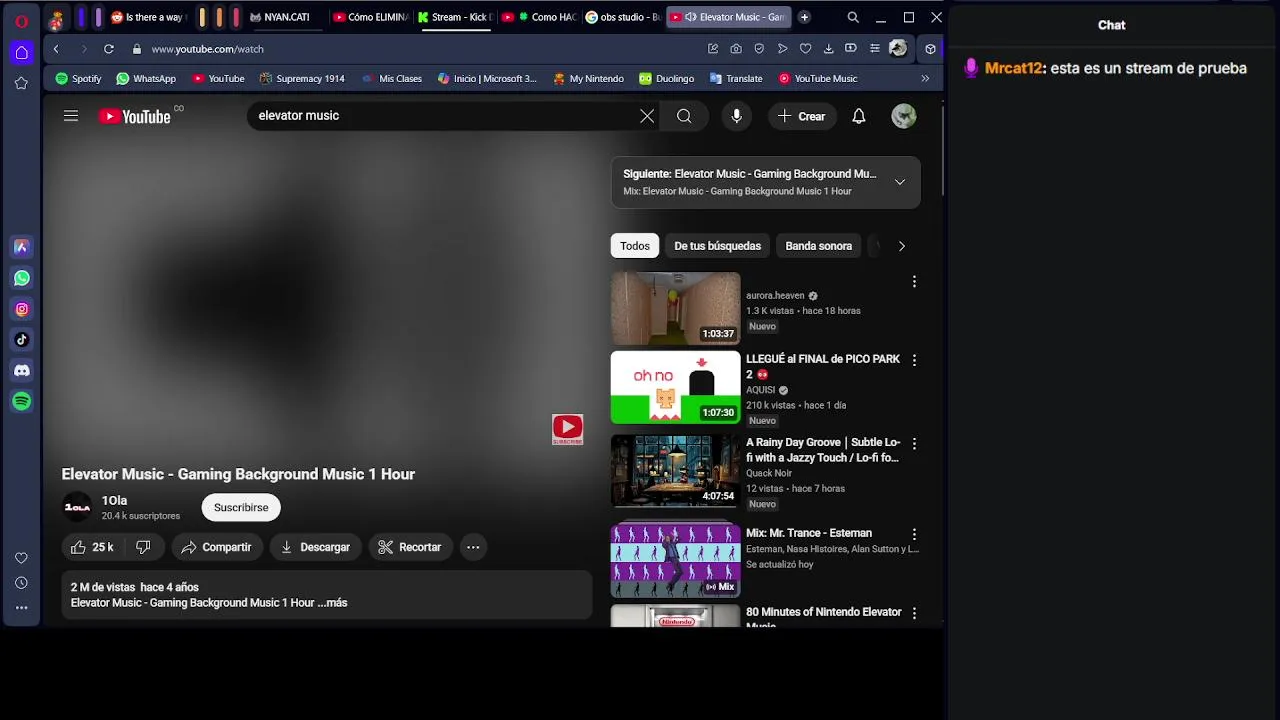Open options for the PICO PARK video
This screenshot has height=720, width=1280.
click(914, 360)
